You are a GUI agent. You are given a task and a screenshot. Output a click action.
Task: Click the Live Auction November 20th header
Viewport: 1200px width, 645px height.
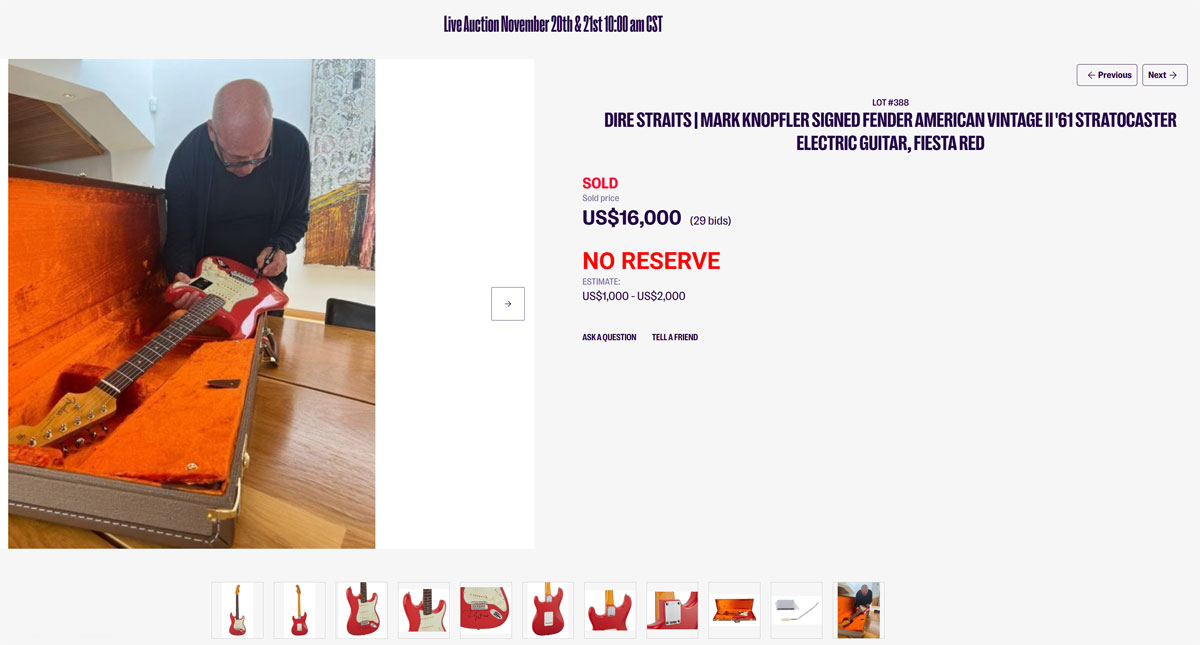pos(553,24)
